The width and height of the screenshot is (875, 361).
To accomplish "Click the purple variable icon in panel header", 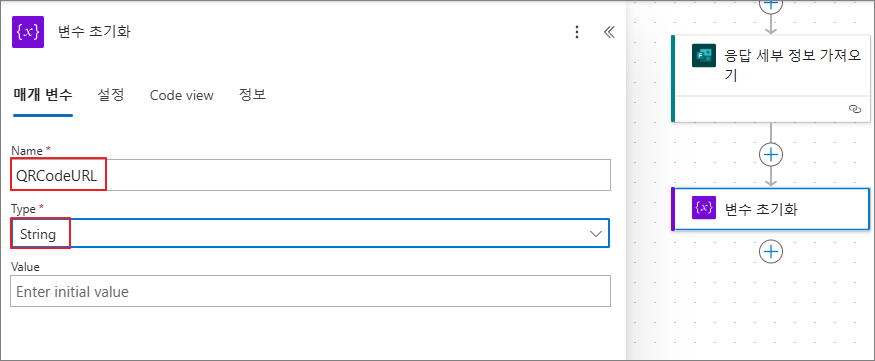I will coord(28,32).
